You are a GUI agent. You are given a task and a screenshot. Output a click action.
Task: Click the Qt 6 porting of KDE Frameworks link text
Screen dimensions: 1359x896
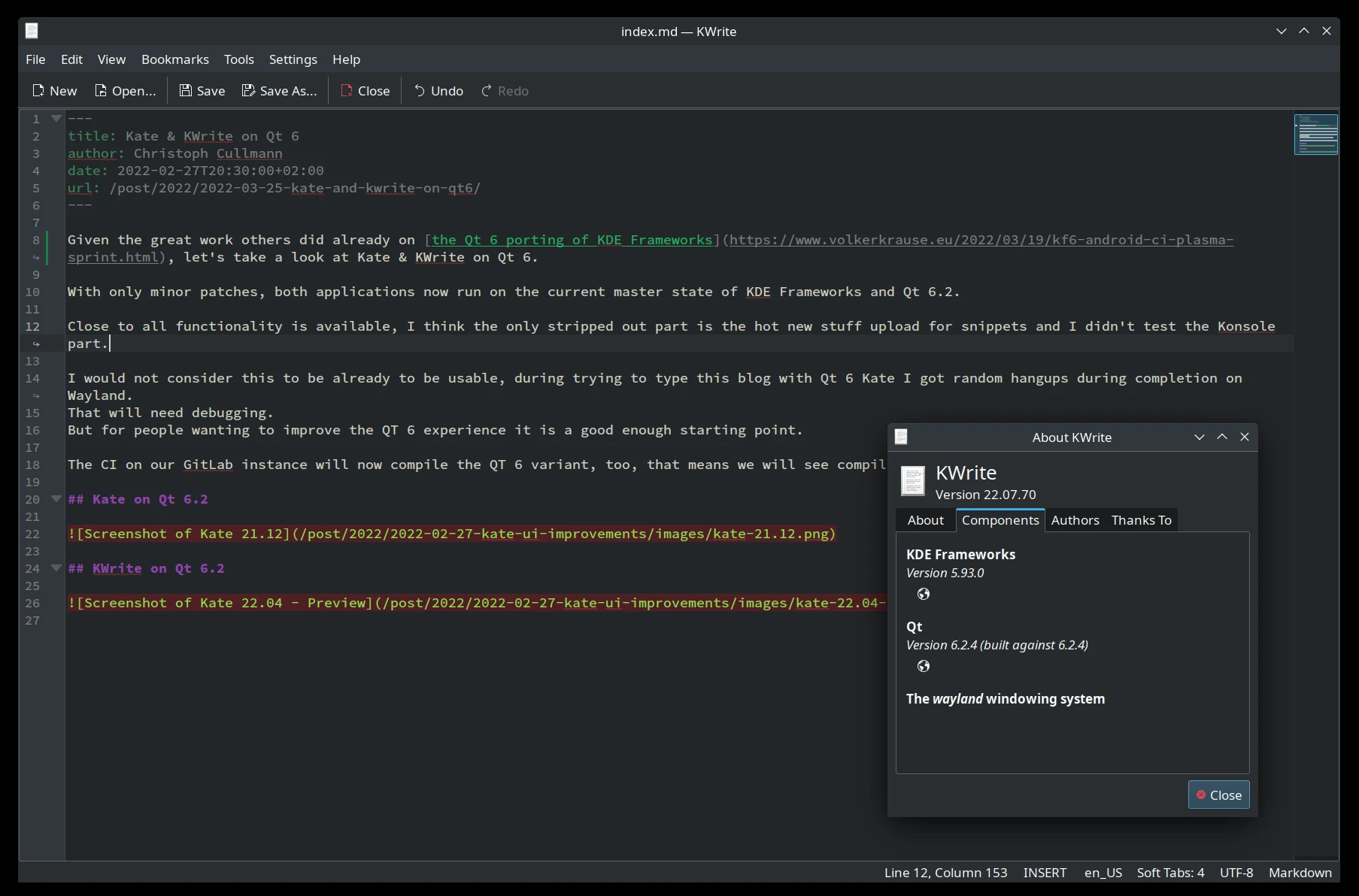572,240
